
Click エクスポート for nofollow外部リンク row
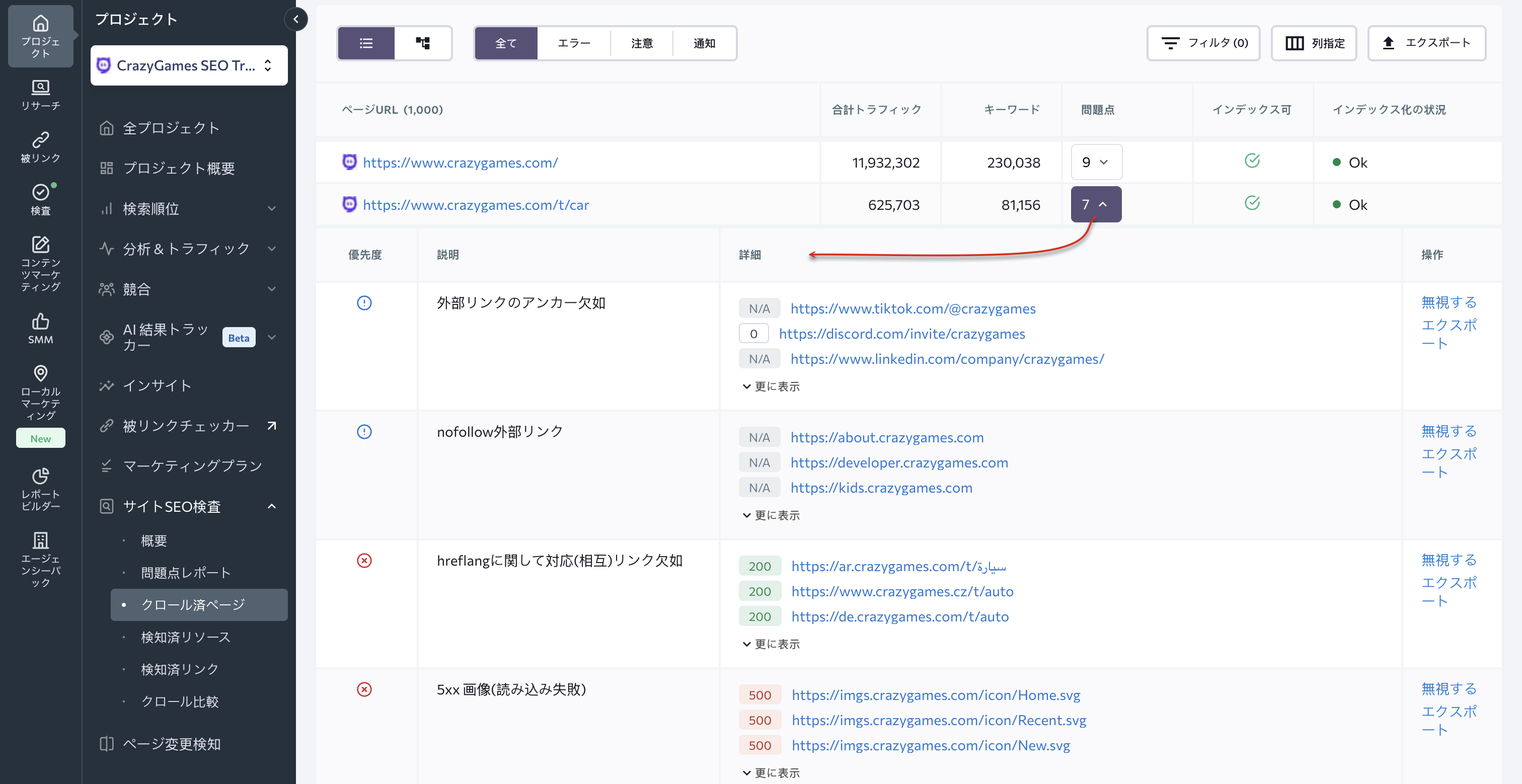click(1449, 462)
